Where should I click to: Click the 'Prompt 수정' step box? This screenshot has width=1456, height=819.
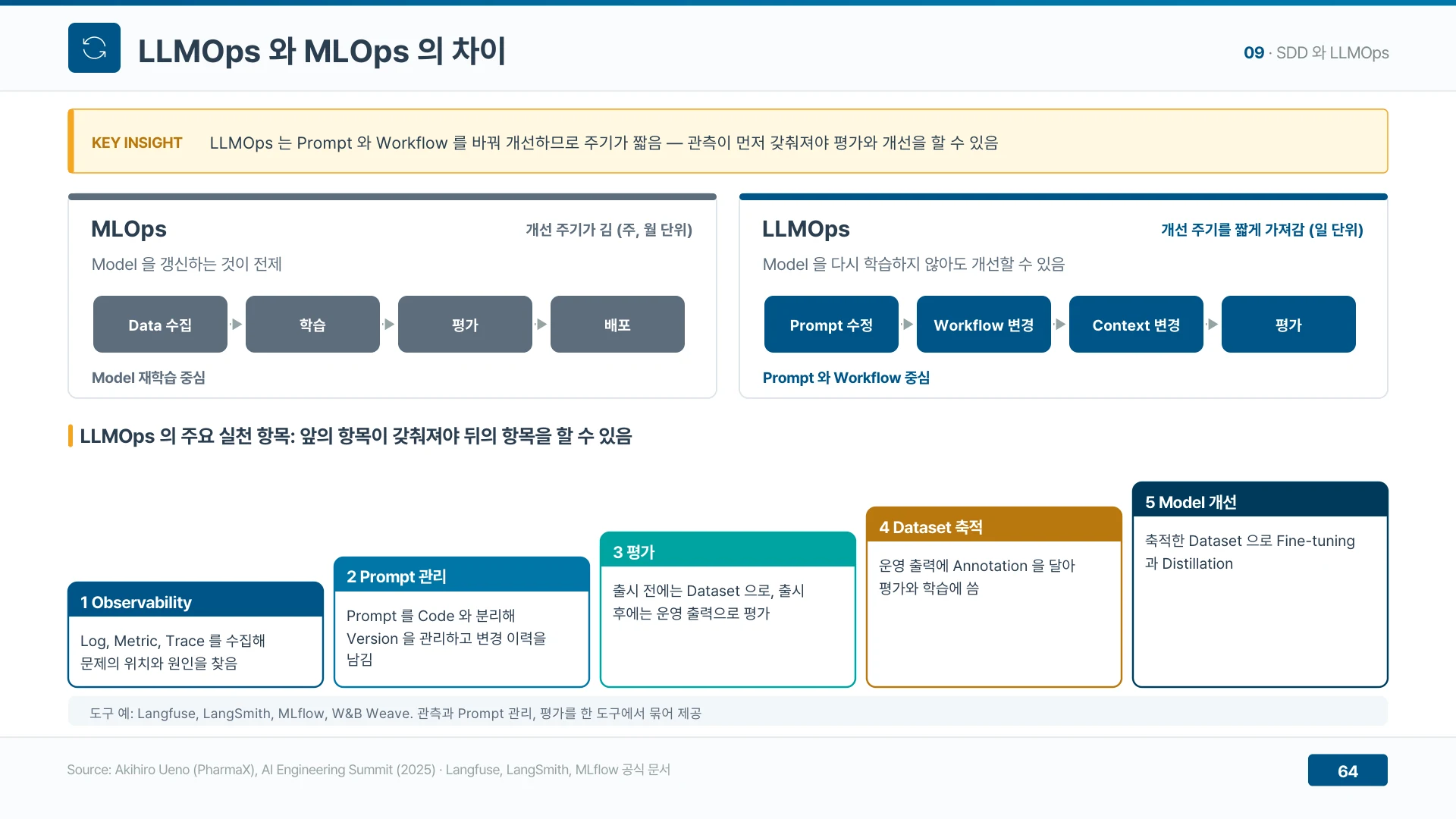click(831, 325)
